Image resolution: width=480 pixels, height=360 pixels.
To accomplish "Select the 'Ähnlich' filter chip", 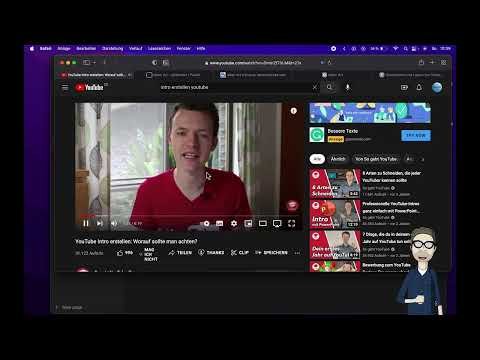I will click(x=338, y=159).
